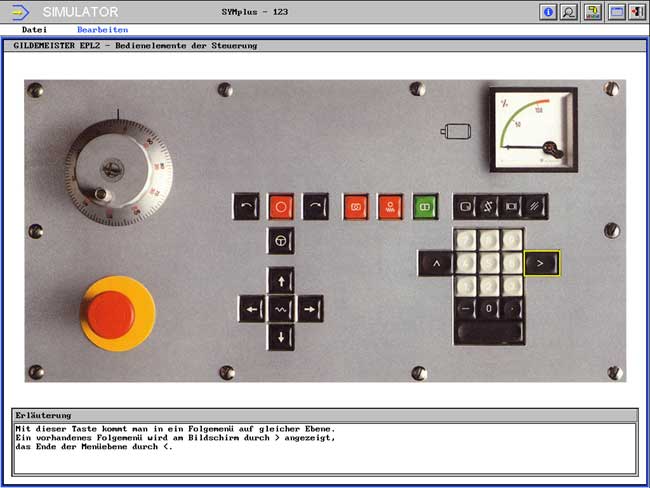Viewport: 650px width, 488px height.
Task: Click the exit door icon in toolbar
Action: tap(636, 12)
